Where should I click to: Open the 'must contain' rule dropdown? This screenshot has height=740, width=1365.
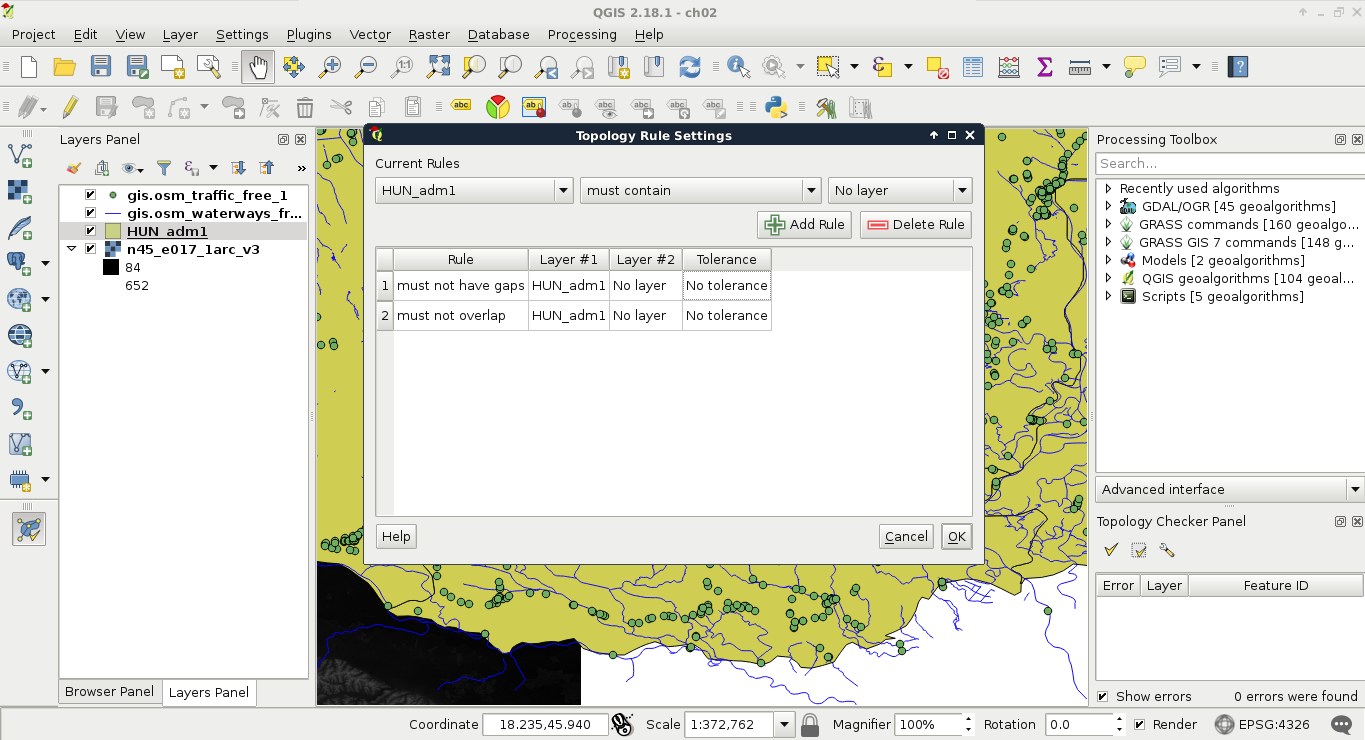(701, 190)
